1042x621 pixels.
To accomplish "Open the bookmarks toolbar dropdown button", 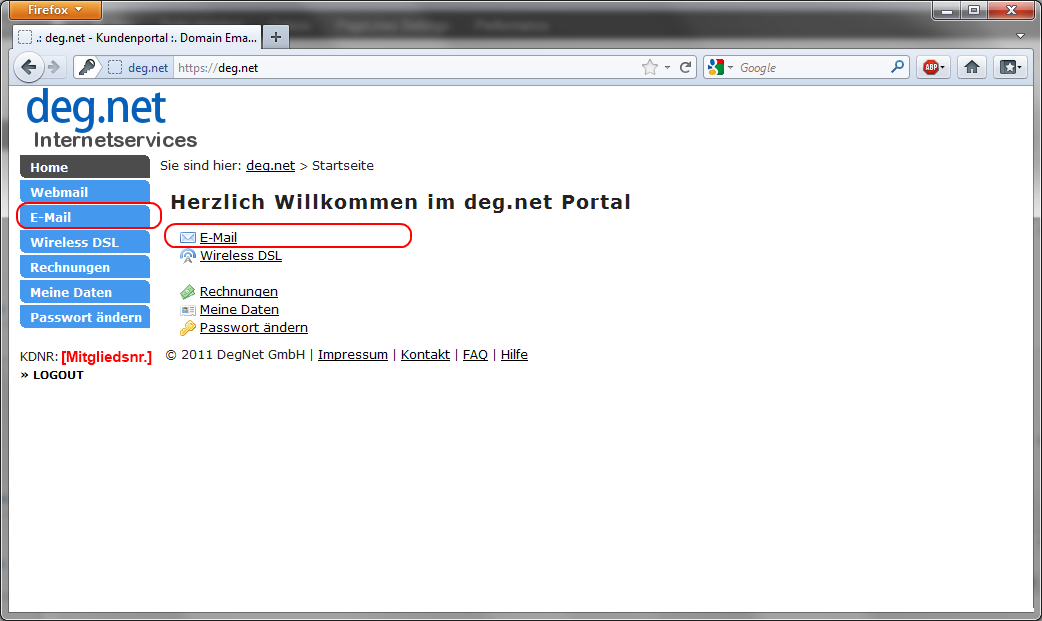I will [x=1010, y=68].
